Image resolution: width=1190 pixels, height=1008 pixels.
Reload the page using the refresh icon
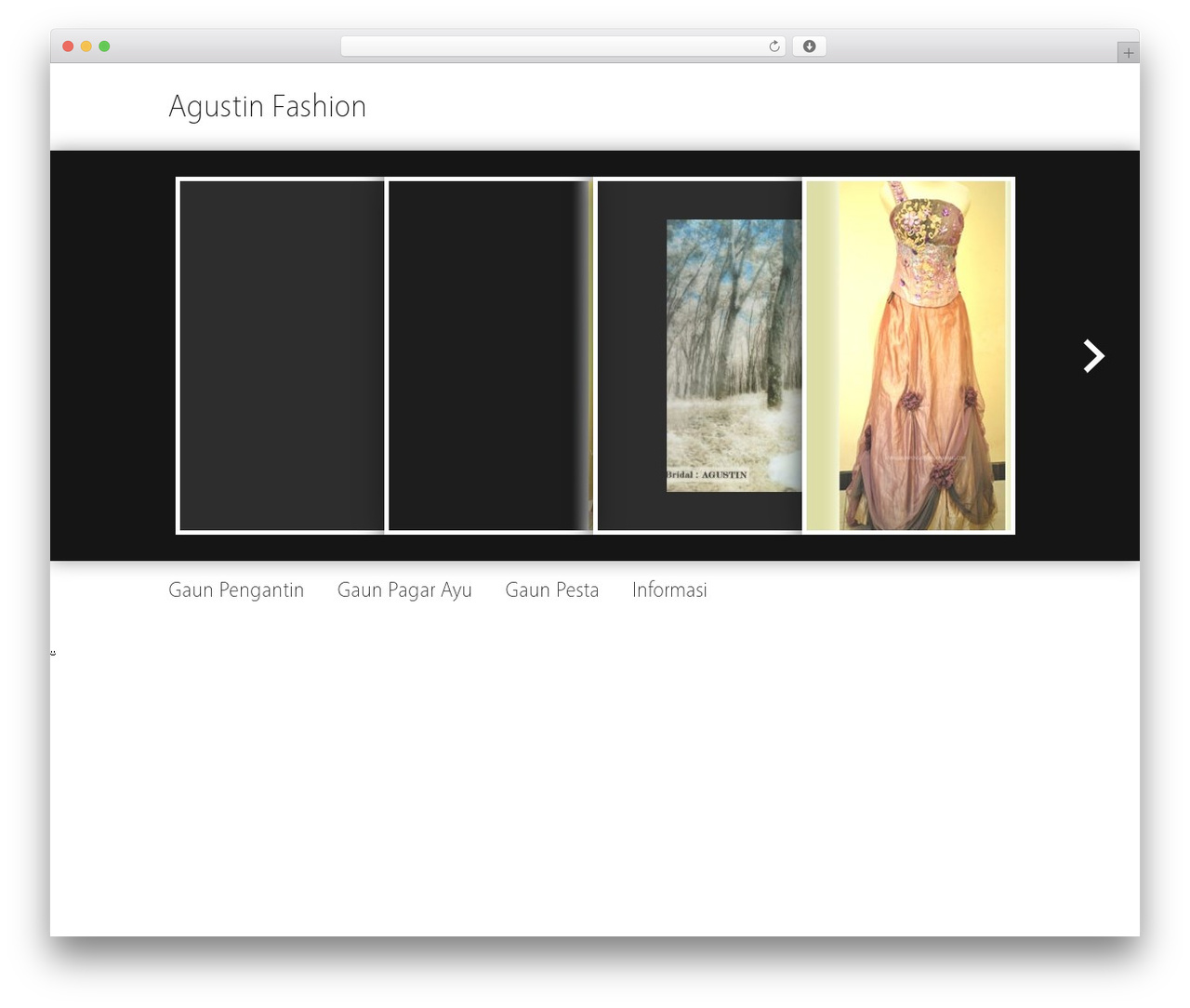(773, 46)
